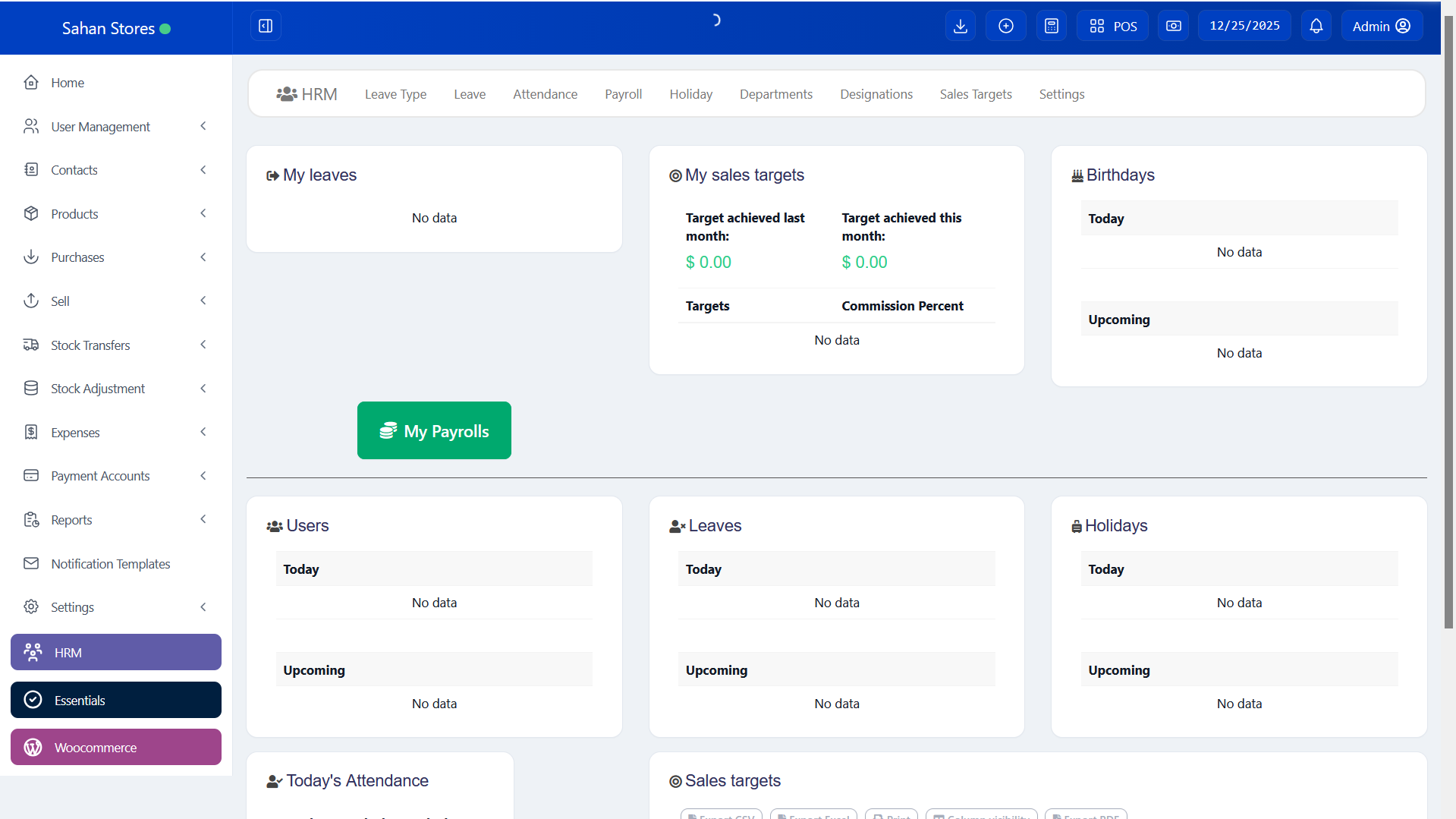
Task: Open the Admin user menu
Action: click(1381, 26)
